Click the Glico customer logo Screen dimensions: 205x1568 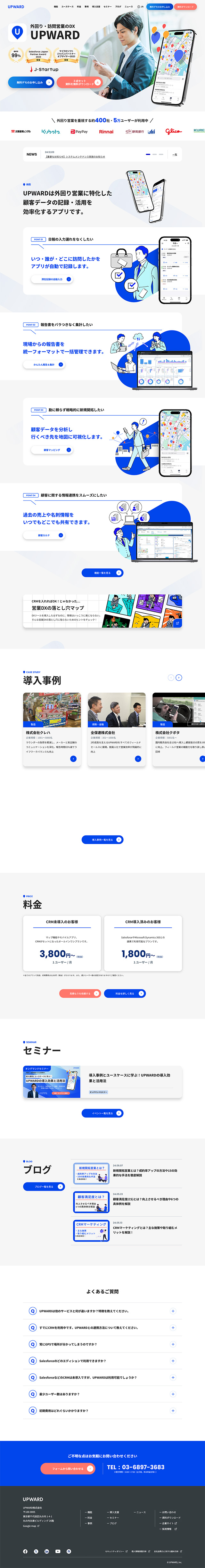173,132
